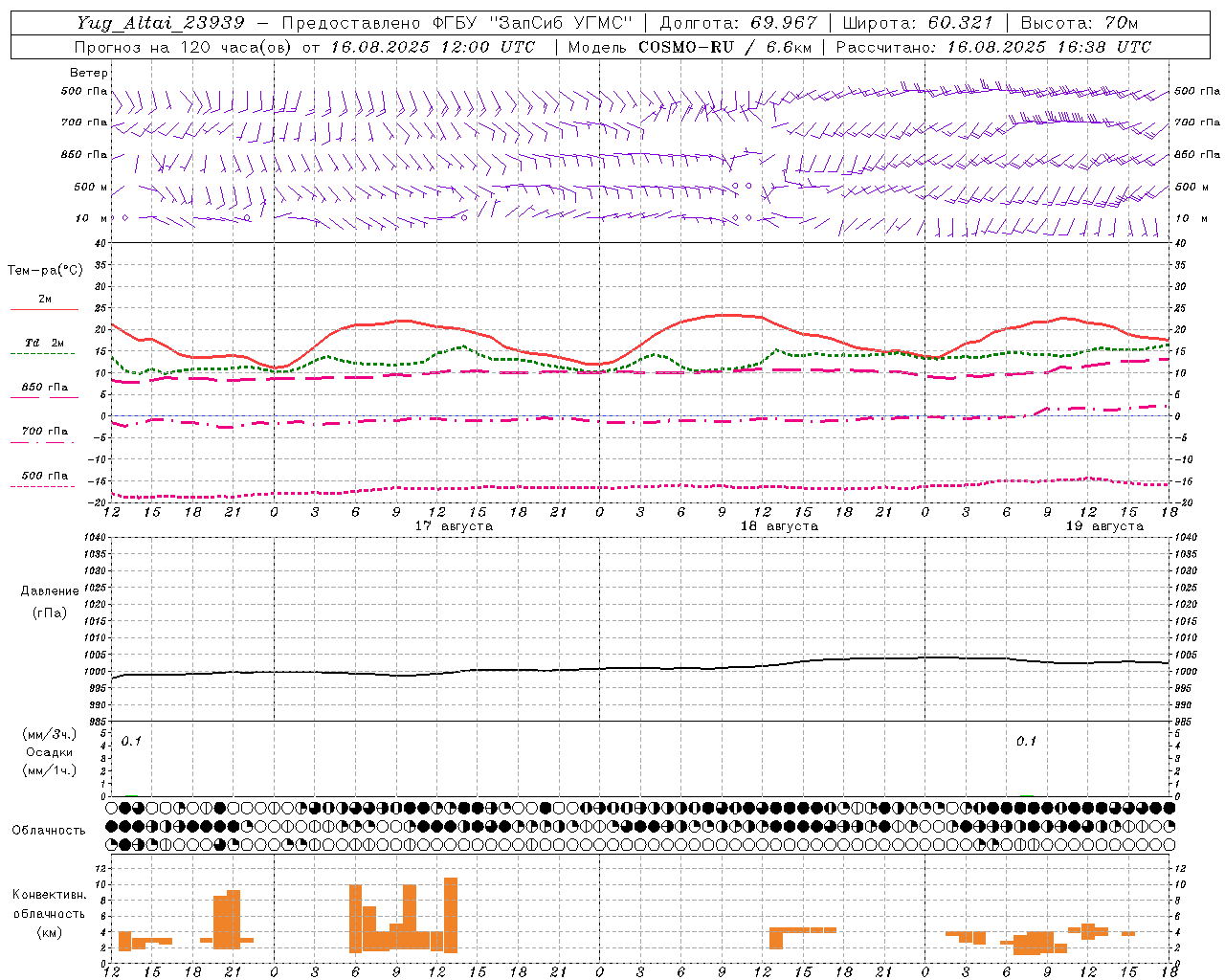Click the Модель COSMO-RU / 6.6км label
1225x980 pixels.
tap(690, 47)
